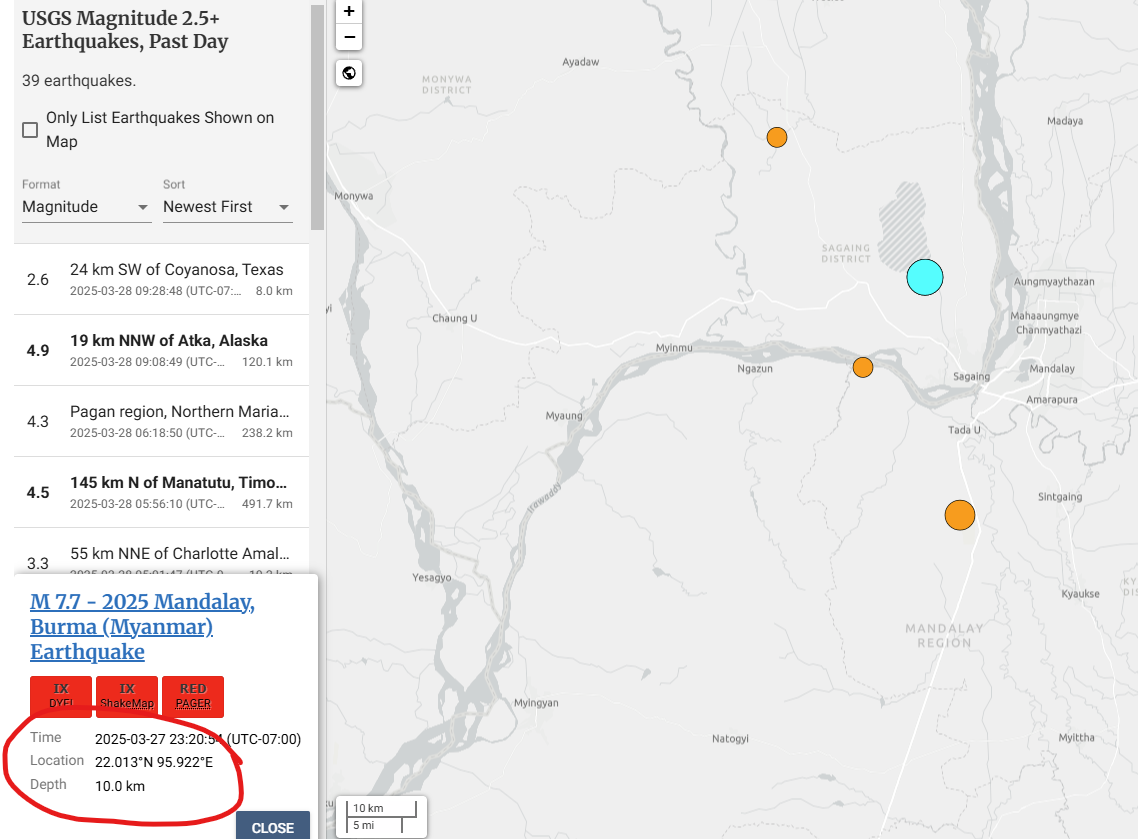Click the IX ShakeMap badge
Screen dimensions: 1138x839
(x=127, y=696)
